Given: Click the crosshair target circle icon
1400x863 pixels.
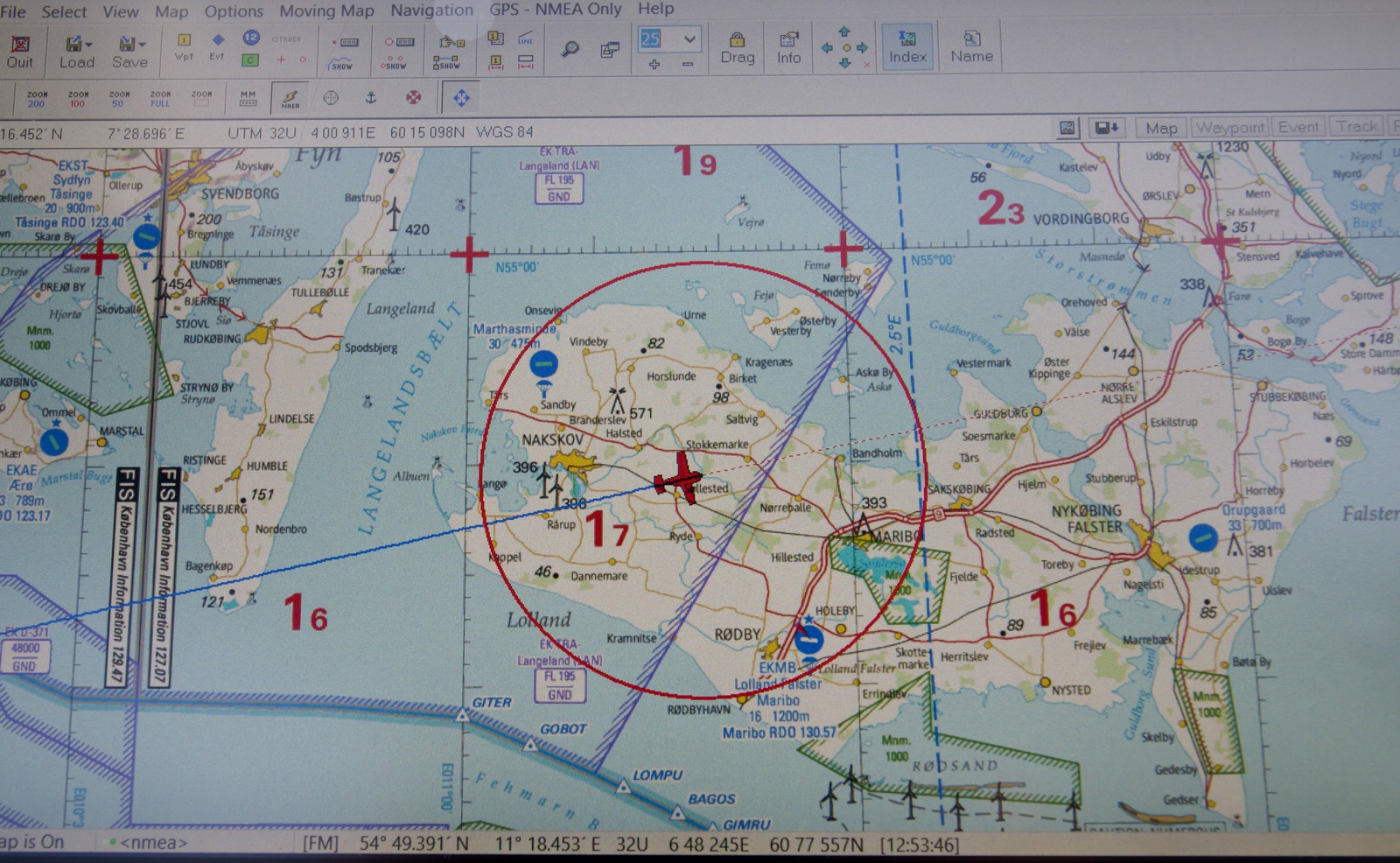Looking at the screenshot, I should coord(331,98).
